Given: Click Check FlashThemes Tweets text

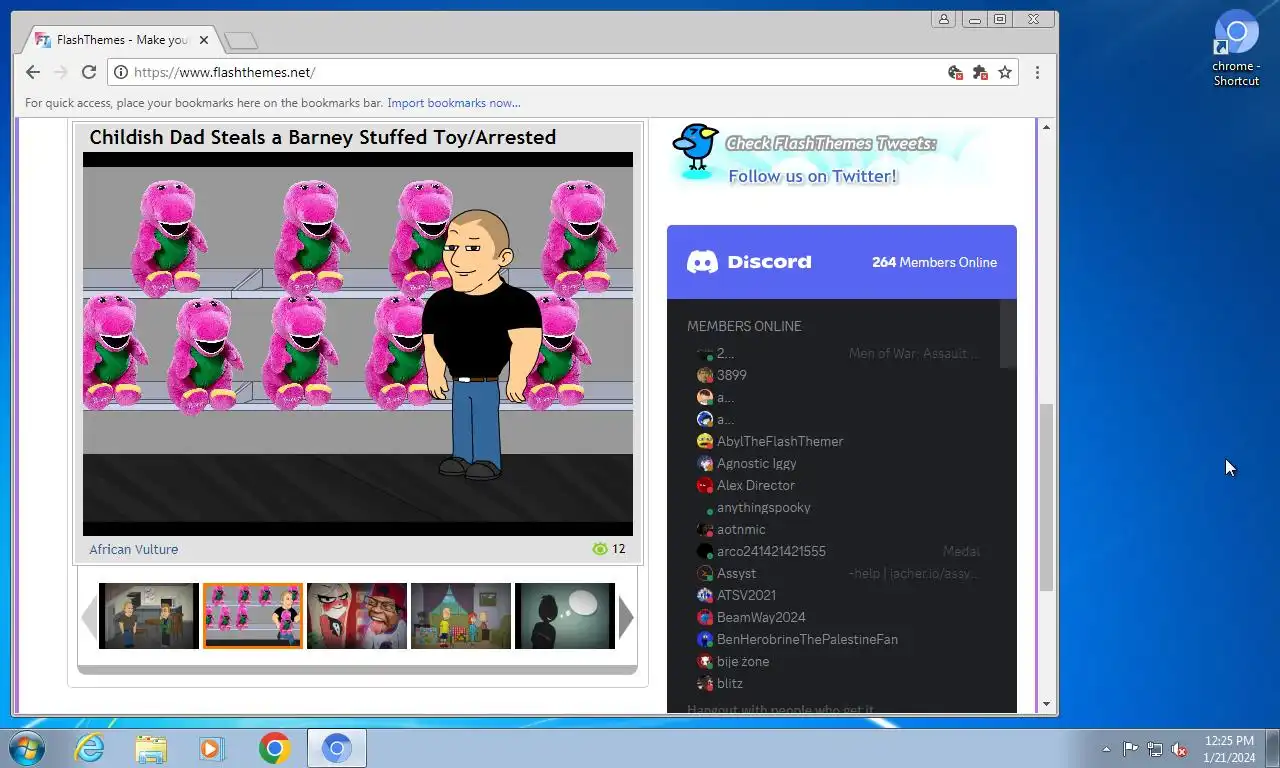Looking at the screenshot, I should 831,143.
